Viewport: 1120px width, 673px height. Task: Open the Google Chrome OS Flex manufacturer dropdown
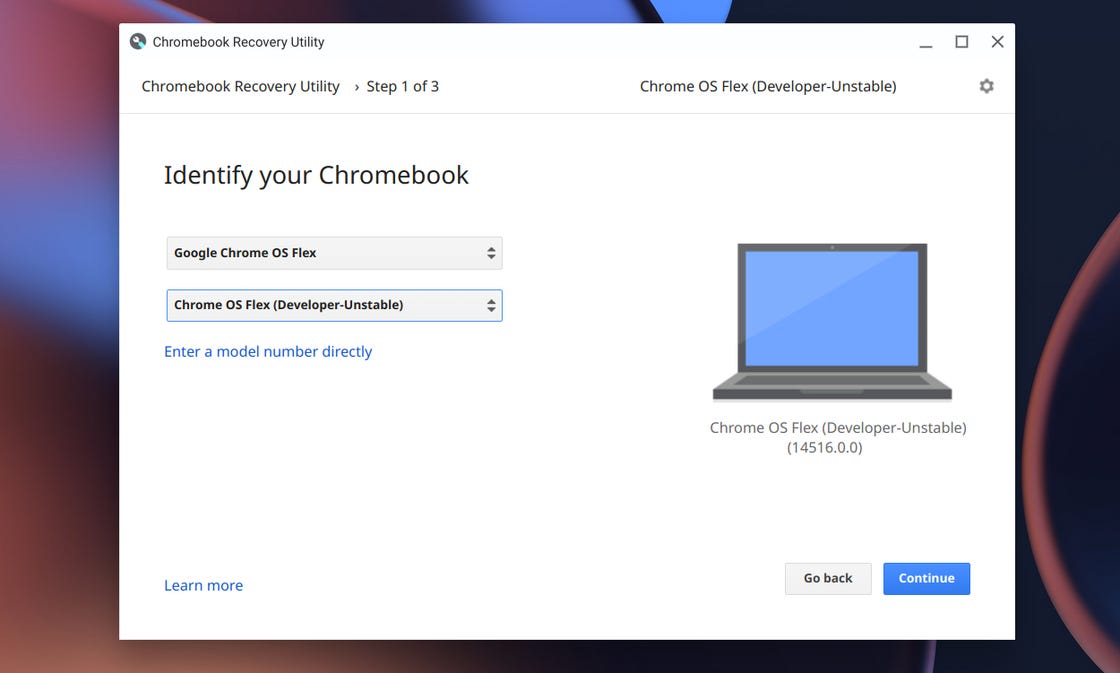(x=334, y=253)
